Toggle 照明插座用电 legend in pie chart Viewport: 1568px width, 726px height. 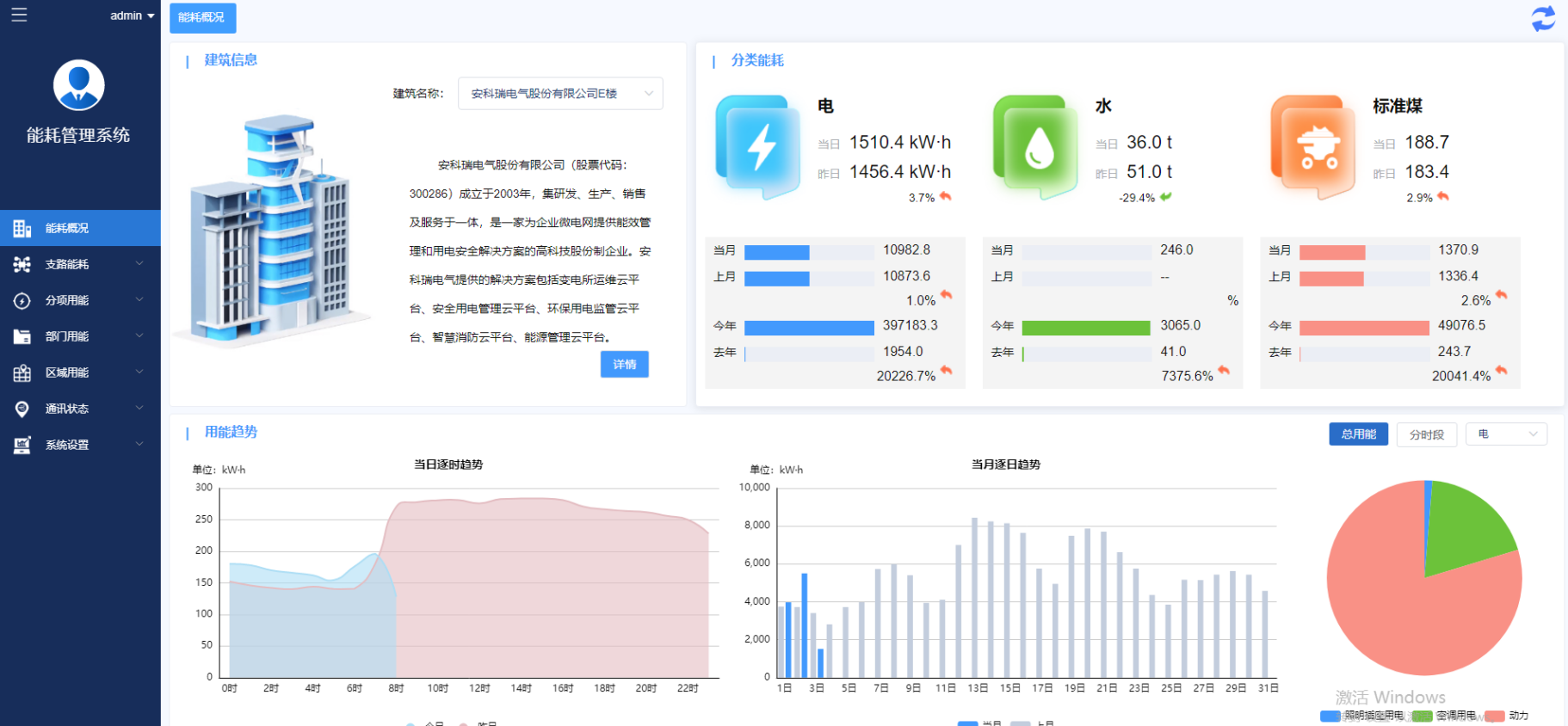1362,716
